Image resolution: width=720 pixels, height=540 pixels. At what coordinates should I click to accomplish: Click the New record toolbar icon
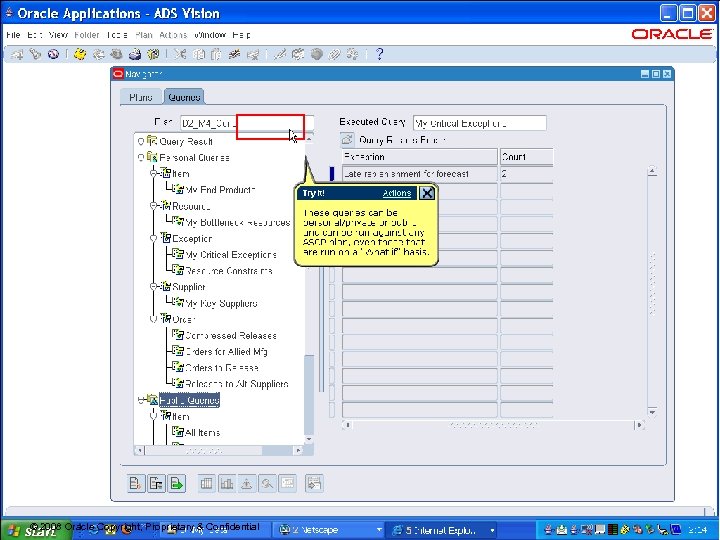[x=17, y=54]
